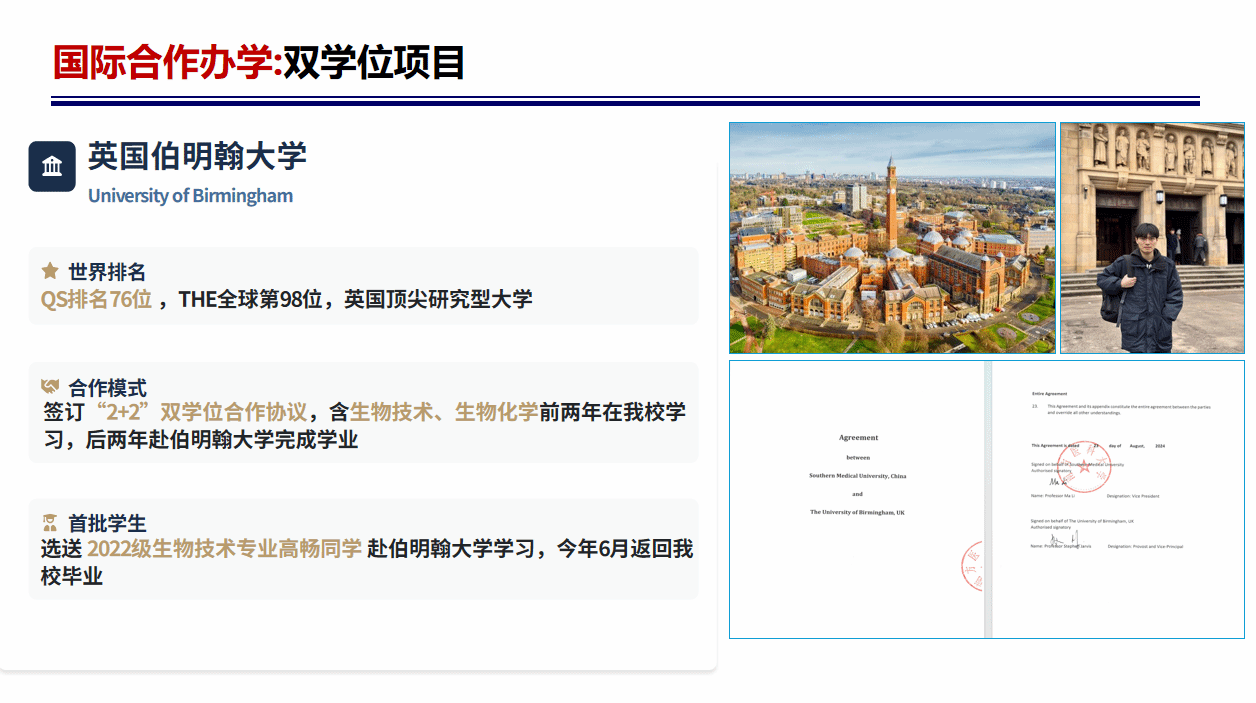
Task: Click the handshake icon beside 合作模式
Action: tap(50, 386)
